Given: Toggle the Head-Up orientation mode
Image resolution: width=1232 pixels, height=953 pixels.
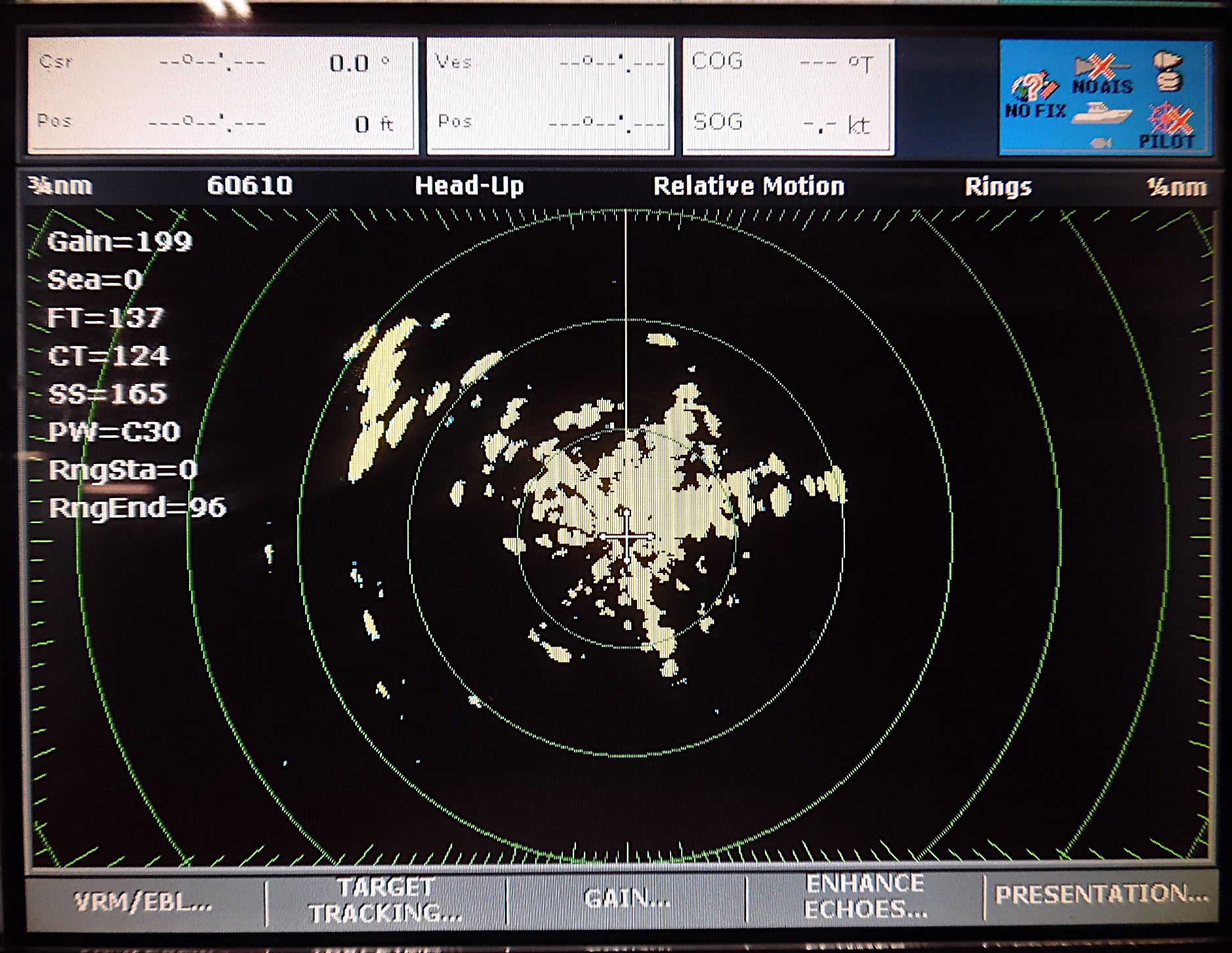Looking at the screenshot, I should (x=469, y=186).
